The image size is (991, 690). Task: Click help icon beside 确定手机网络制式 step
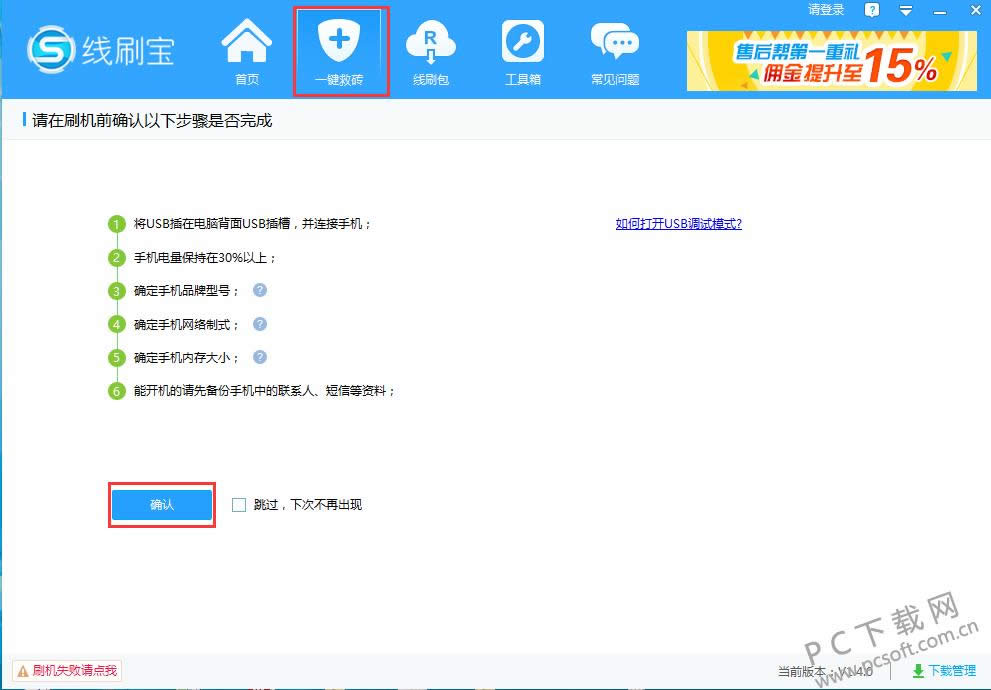[259, 324]
